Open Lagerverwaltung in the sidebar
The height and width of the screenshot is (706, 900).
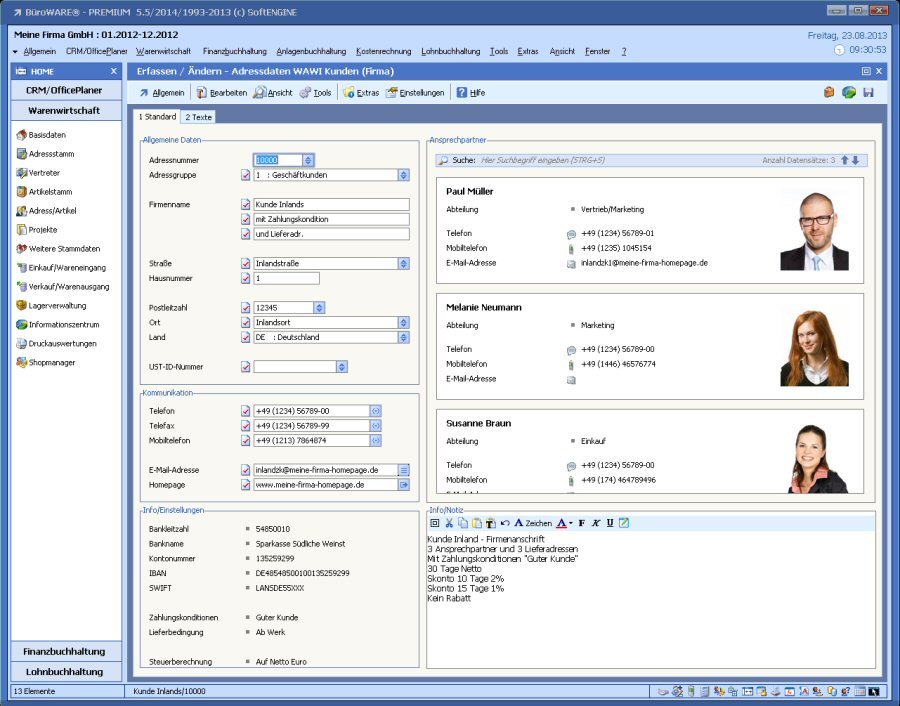click(58, 306)
